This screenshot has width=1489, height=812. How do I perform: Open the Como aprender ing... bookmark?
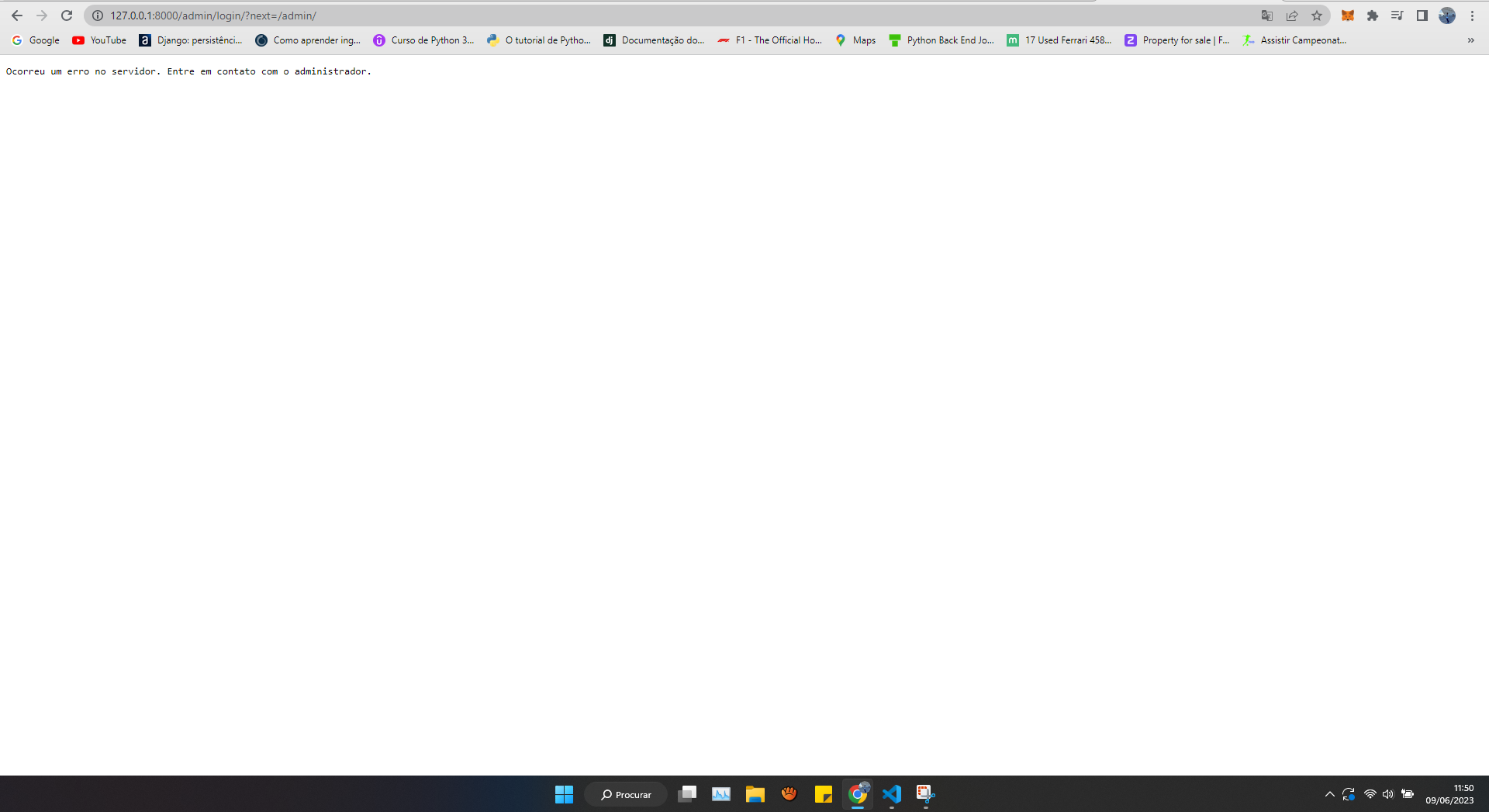(x=308, y=40)
